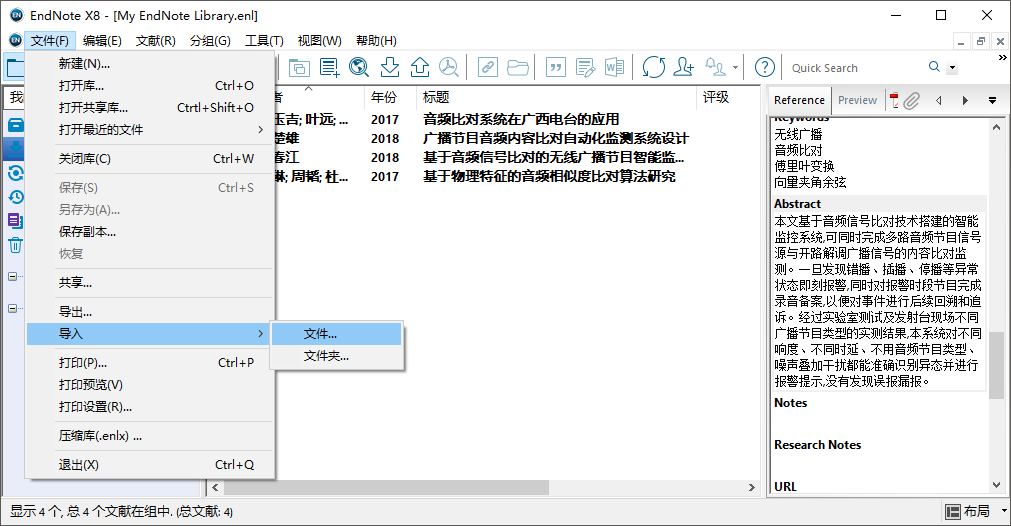Choose 压缩库(.enlx) ... menu entry

(x=150, y=436)
